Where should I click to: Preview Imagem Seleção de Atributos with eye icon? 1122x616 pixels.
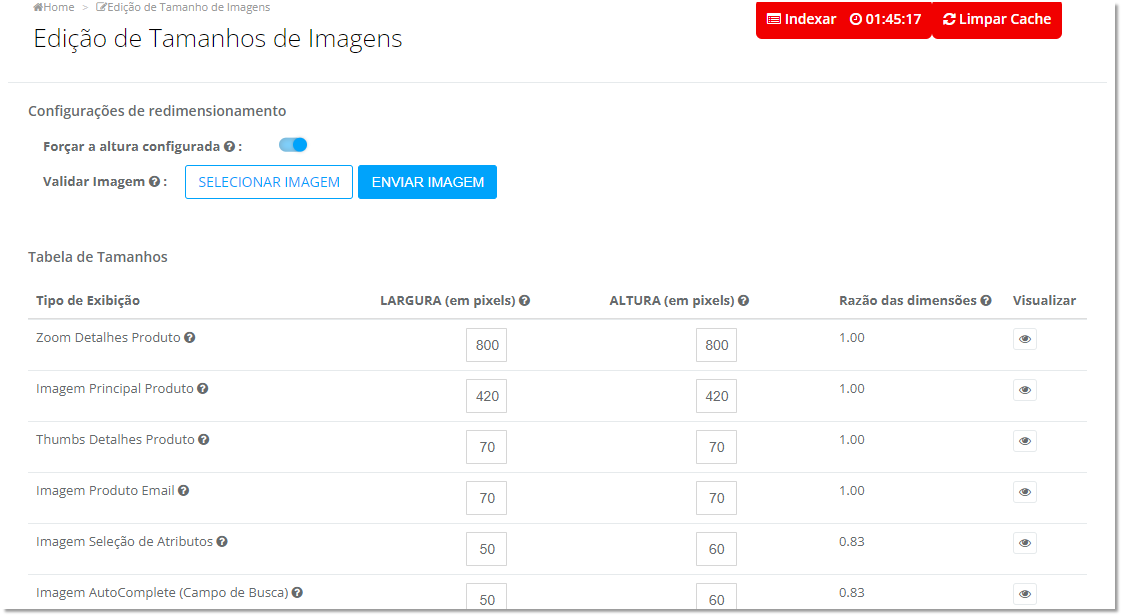coord(1025,543)
